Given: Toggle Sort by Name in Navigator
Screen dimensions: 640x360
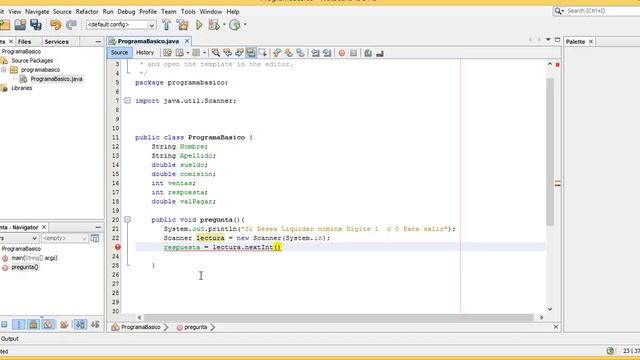Looking at the screenshot, I should [x=80, y=324].
